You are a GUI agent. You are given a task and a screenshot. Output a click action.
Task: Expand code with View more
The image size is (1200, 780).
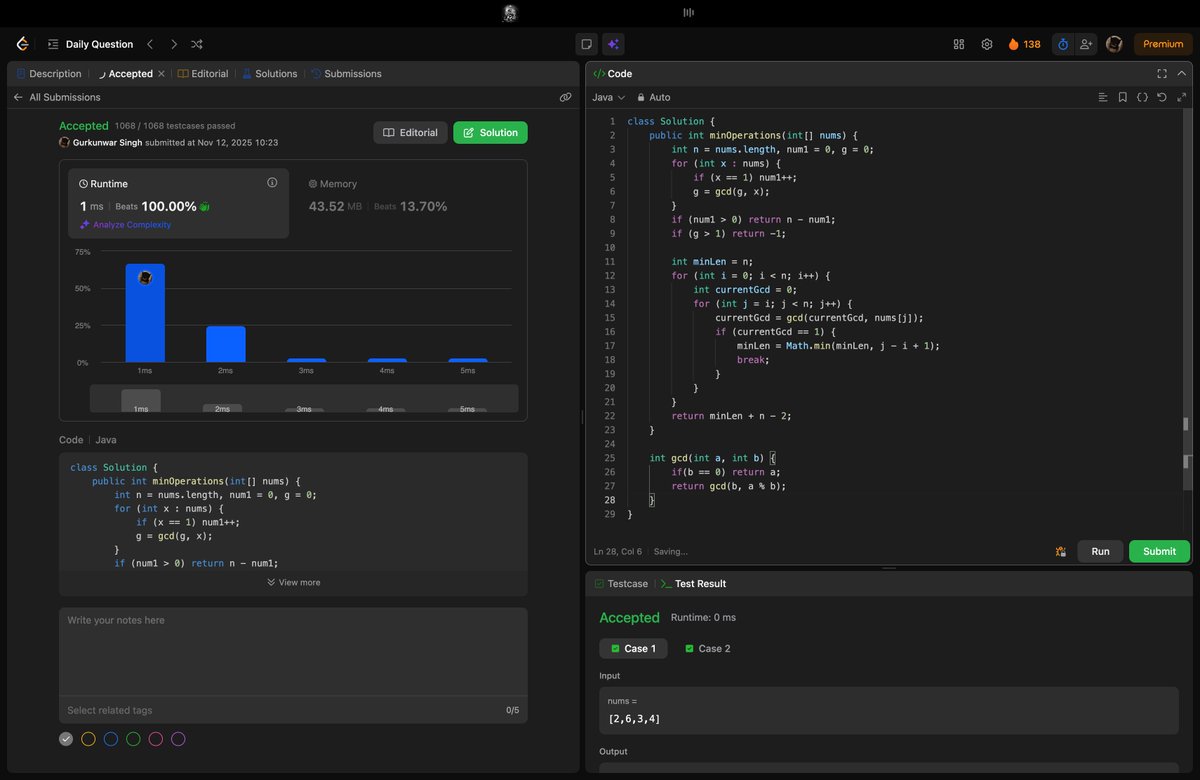[x=294, y=582]
